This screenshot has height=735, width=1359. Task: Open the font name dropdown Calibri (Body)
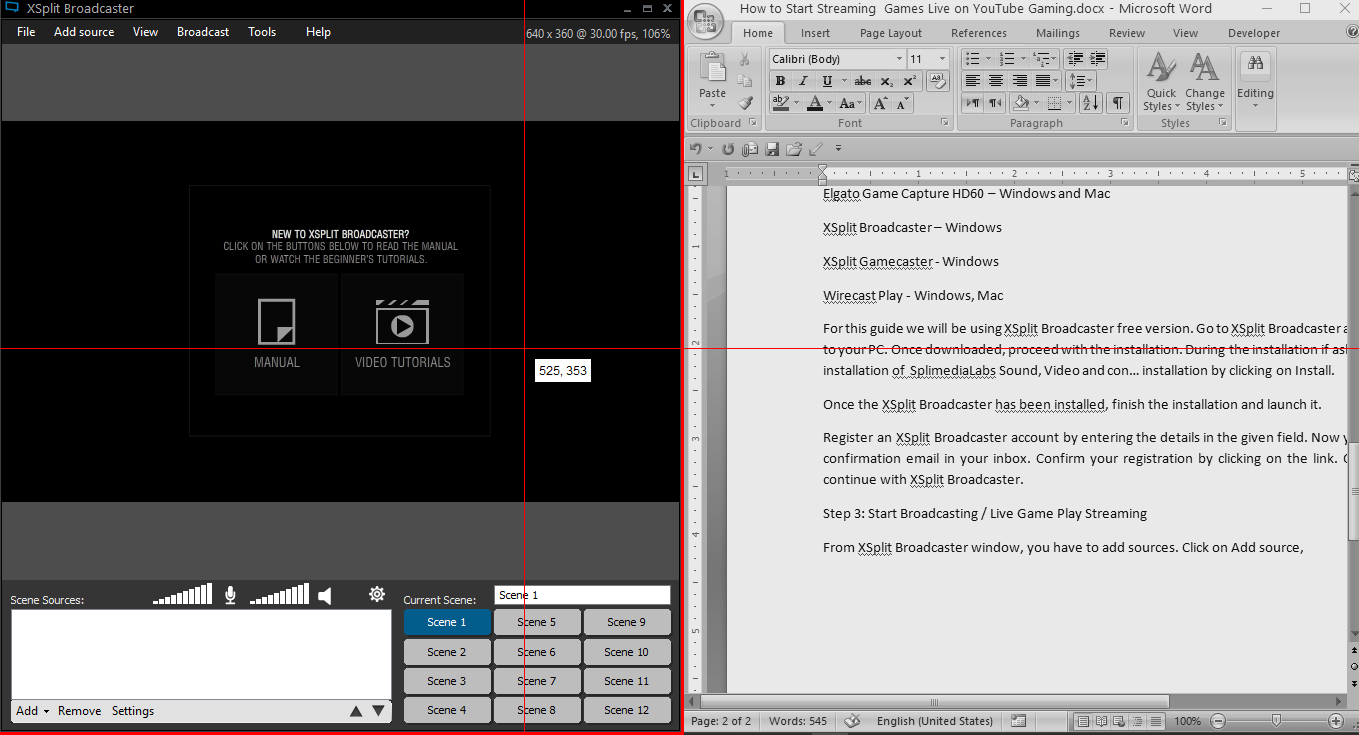899,59
